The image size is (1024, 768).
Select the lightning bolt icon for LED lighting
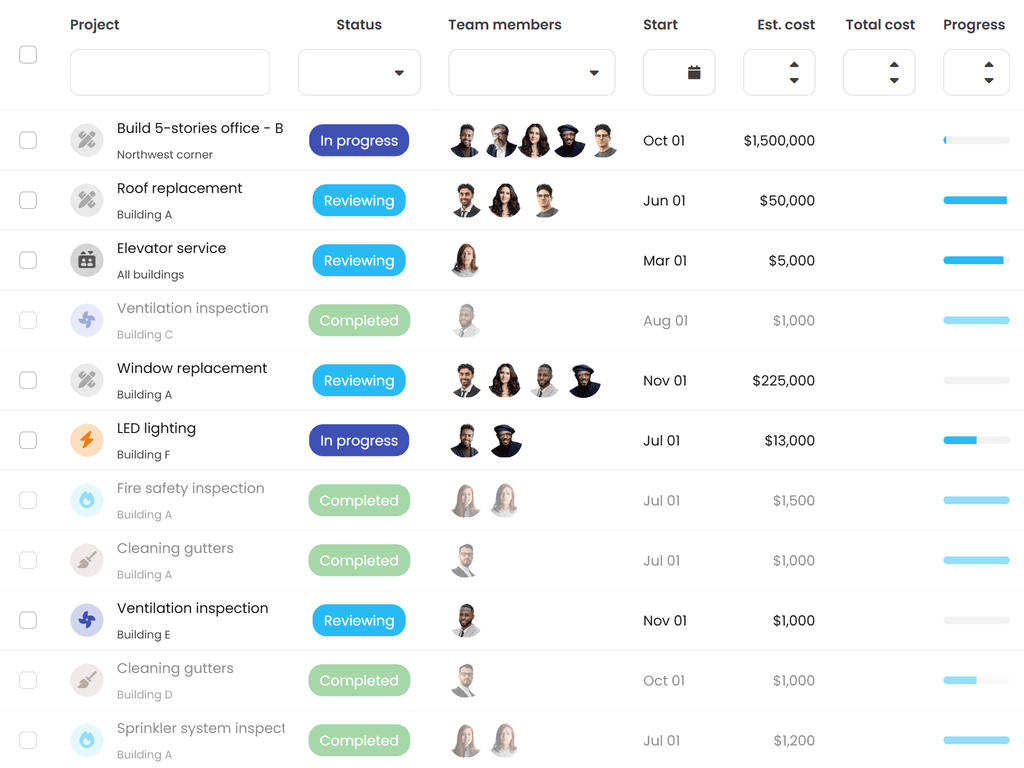tap(86, 440)
